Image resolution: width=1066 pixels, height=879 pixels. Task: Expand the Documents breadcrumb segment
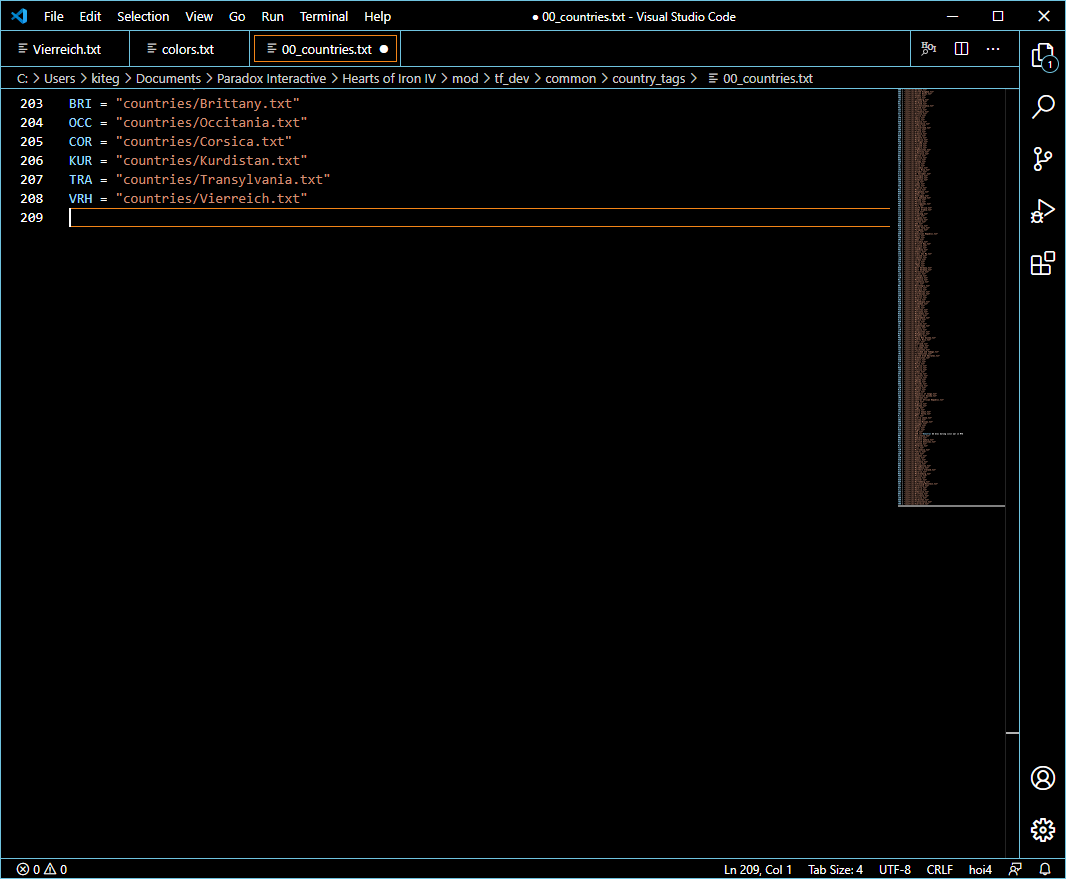click(x=168, y=78)
